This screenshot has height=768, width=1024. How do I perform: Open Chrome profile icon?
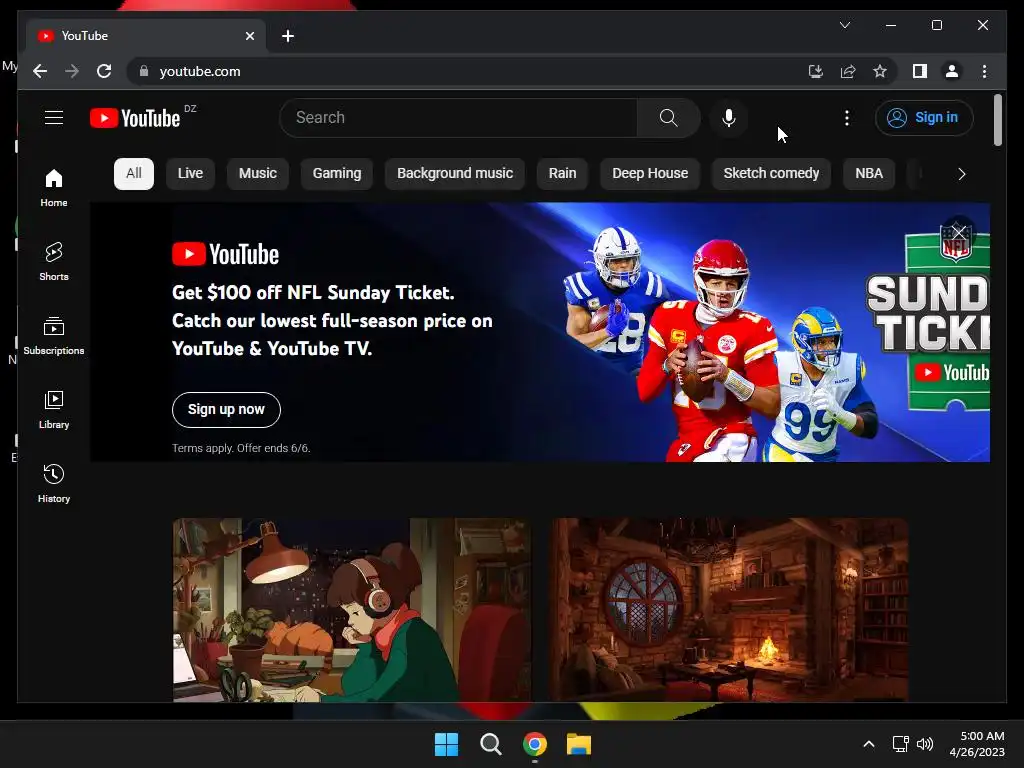pos(952,71)
